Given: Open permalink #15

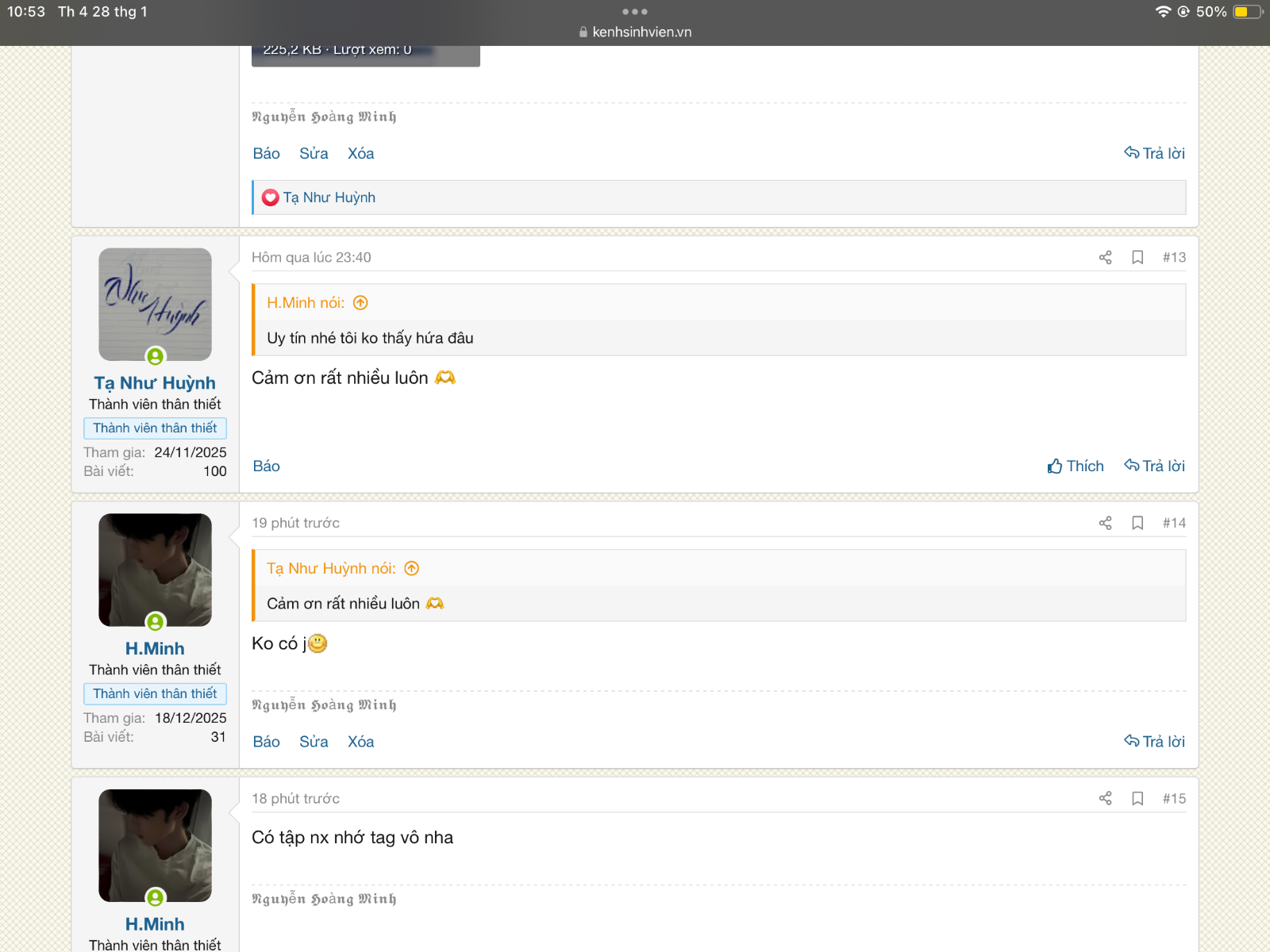Looking at the screenshot, I should (1174, 798).
